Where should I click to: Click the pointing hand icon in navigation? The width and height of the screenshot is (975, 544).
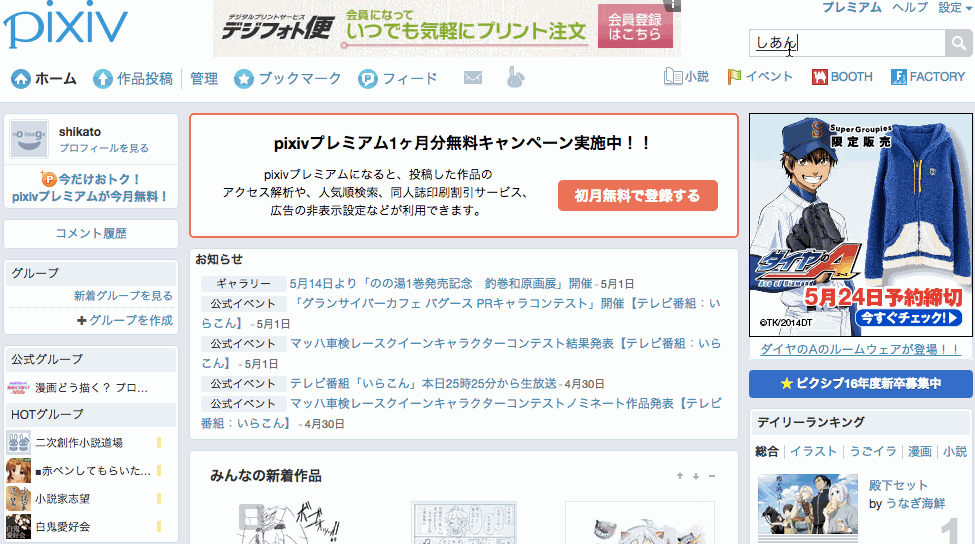515,77
